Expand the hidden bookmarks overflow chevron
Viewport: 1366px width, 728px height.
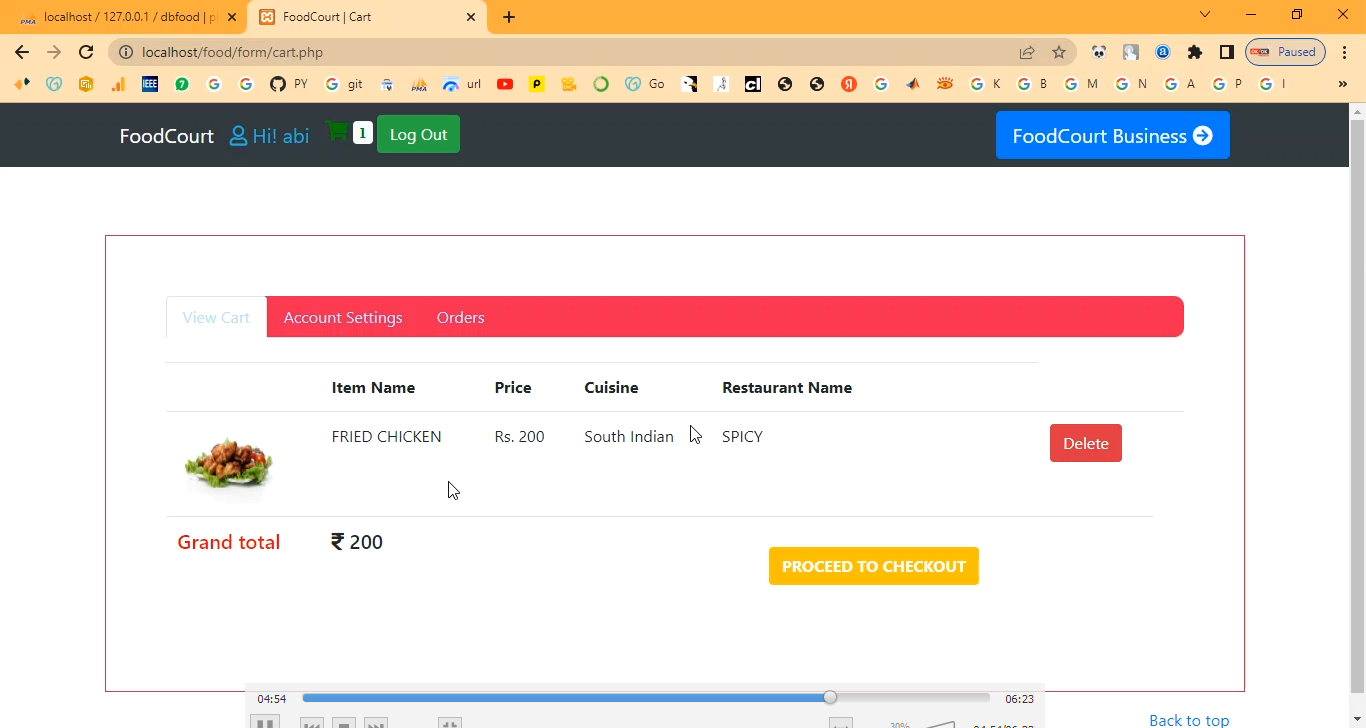click(1342, 84)
